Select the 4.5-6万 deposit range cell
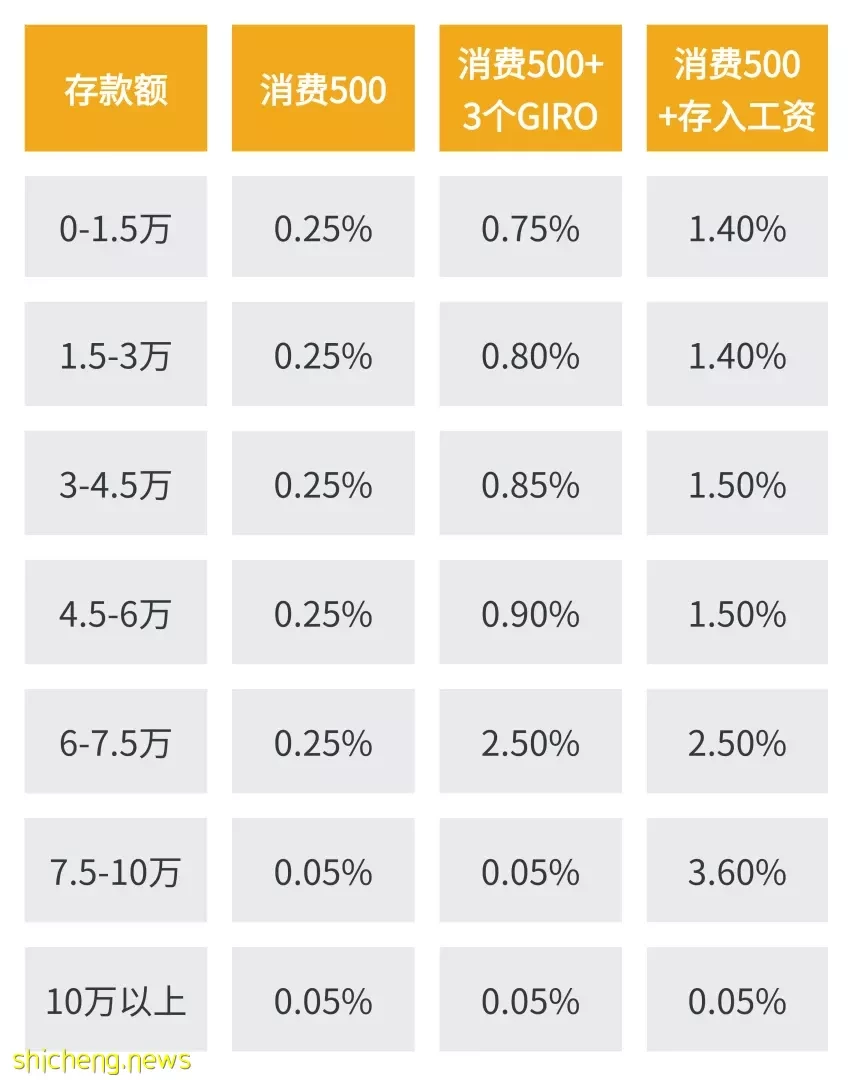 click(116, 612)
